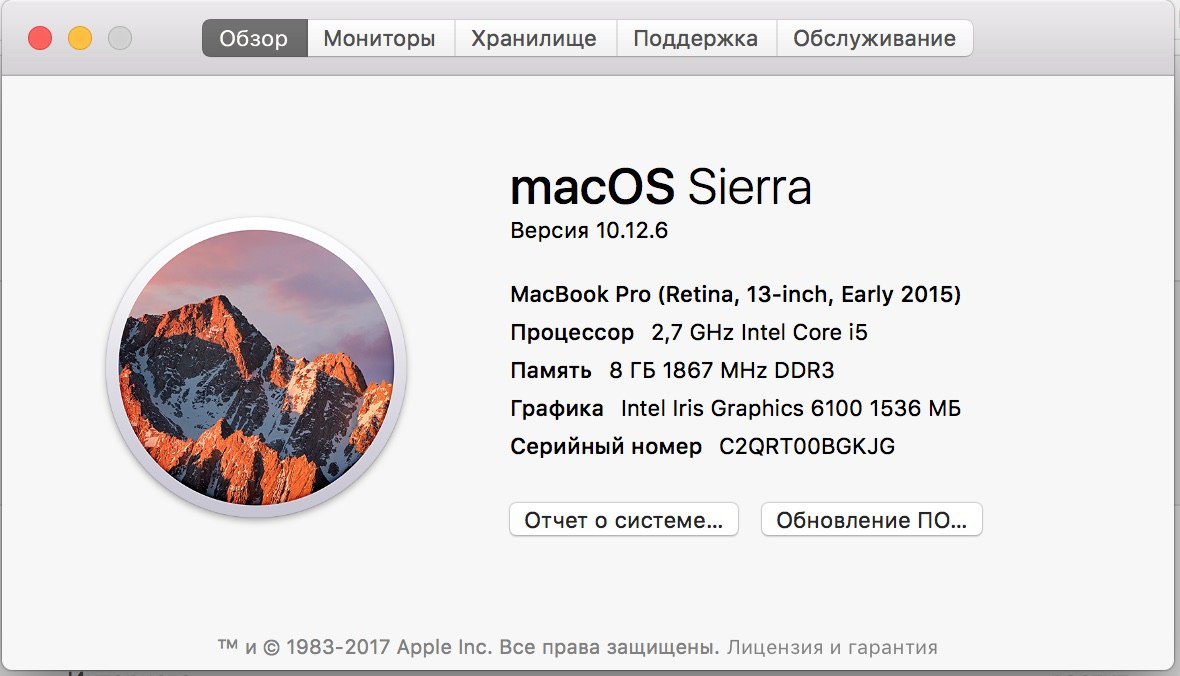Go to the Поддержка tab
The height and width of the screenshot is (676, 1180).
pyautogui.click(x=695, y=38)
